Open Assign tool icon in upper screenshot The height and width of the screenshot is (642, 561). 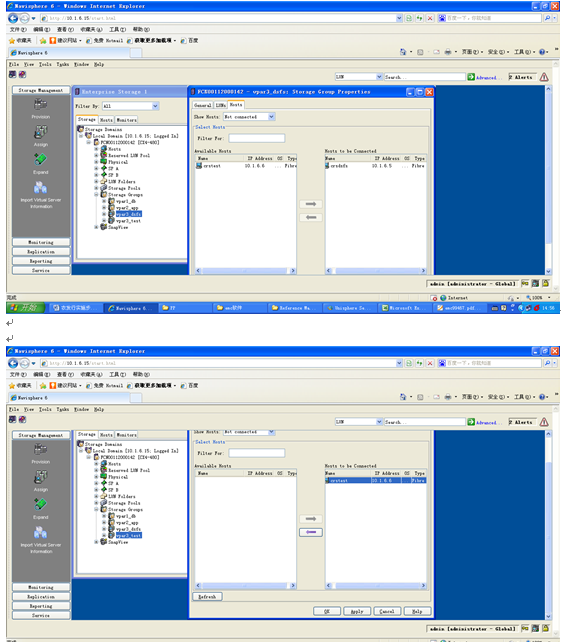(40, 132)
